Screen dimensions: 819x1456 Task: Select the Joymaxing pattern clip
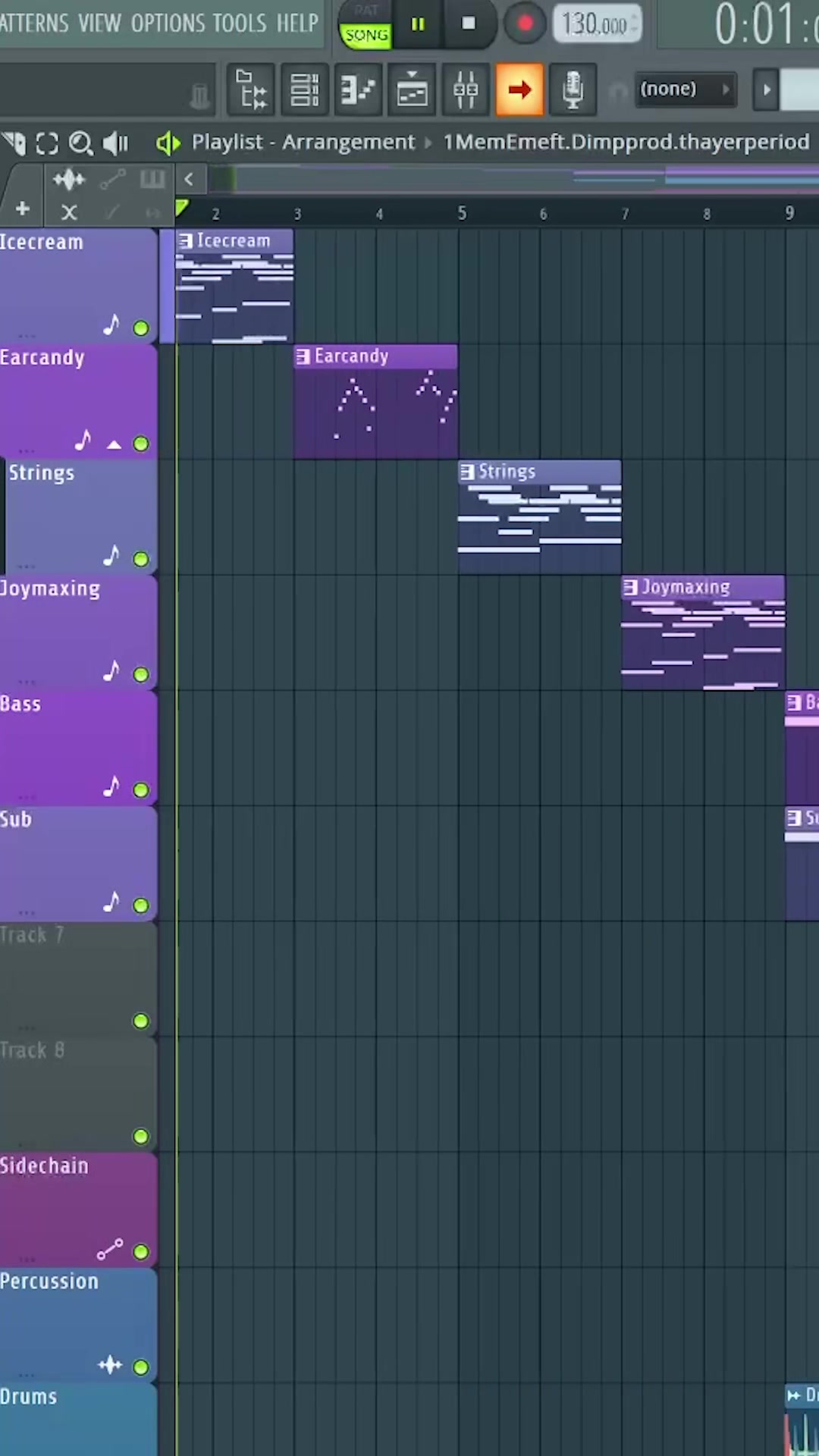coord(703,632)
